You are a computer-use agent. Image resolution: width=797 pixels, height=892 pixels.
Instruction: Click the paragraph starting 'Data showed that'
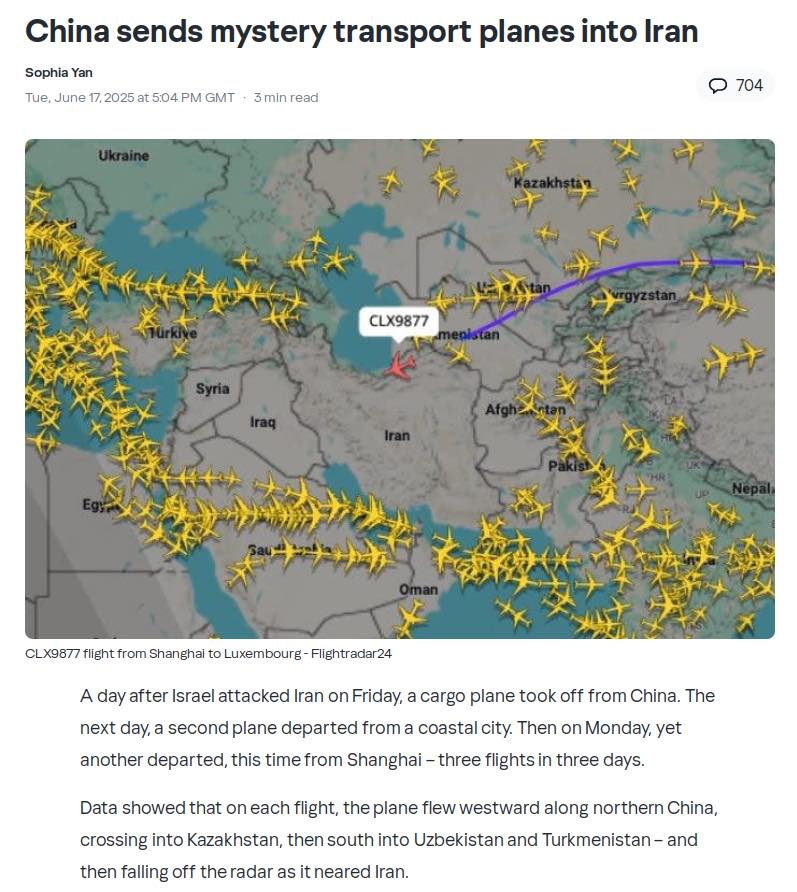point(398,840)
